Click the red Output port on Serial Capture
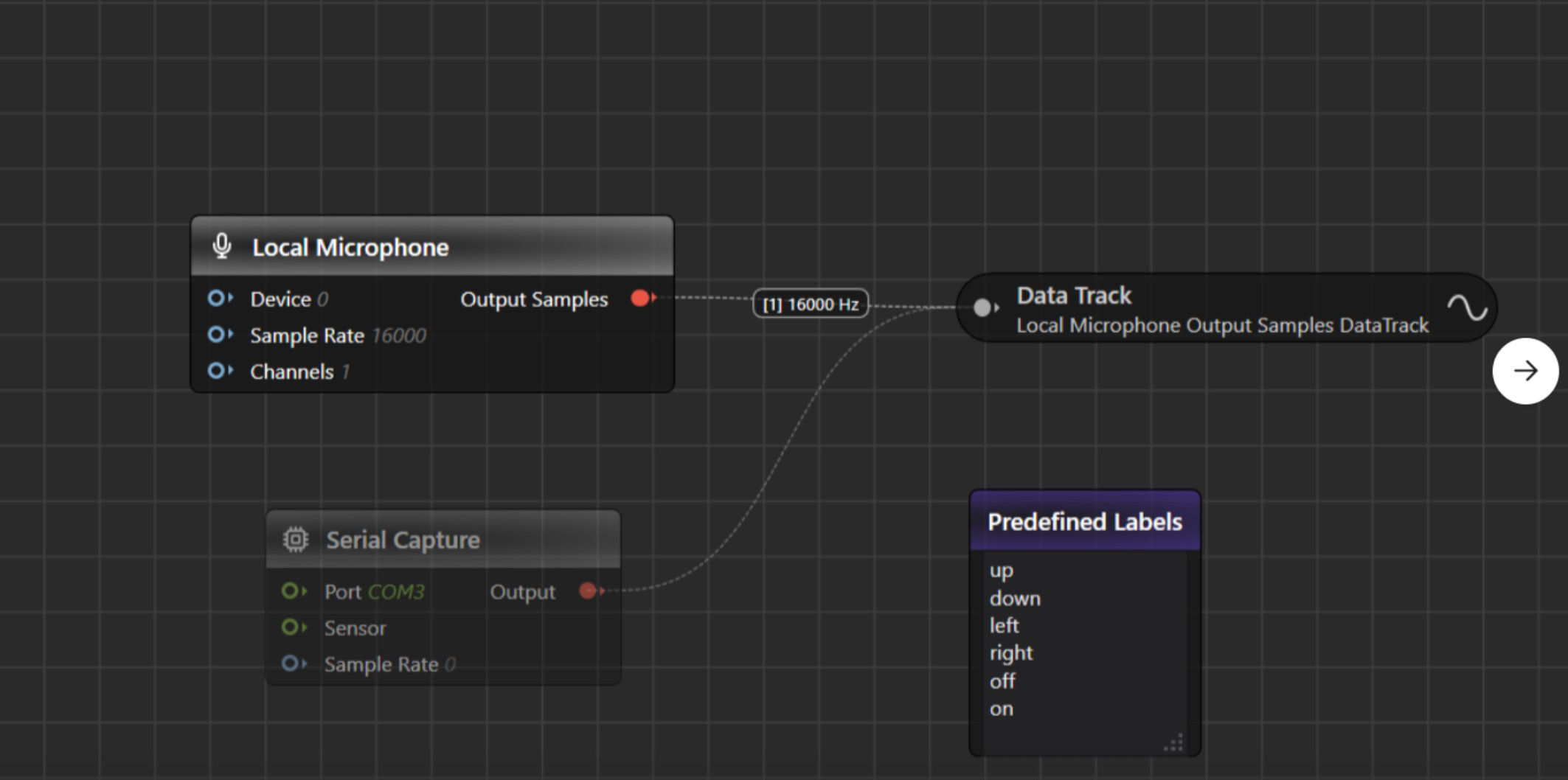Viewport: 1568px width, 780px height. pos(588,591)
